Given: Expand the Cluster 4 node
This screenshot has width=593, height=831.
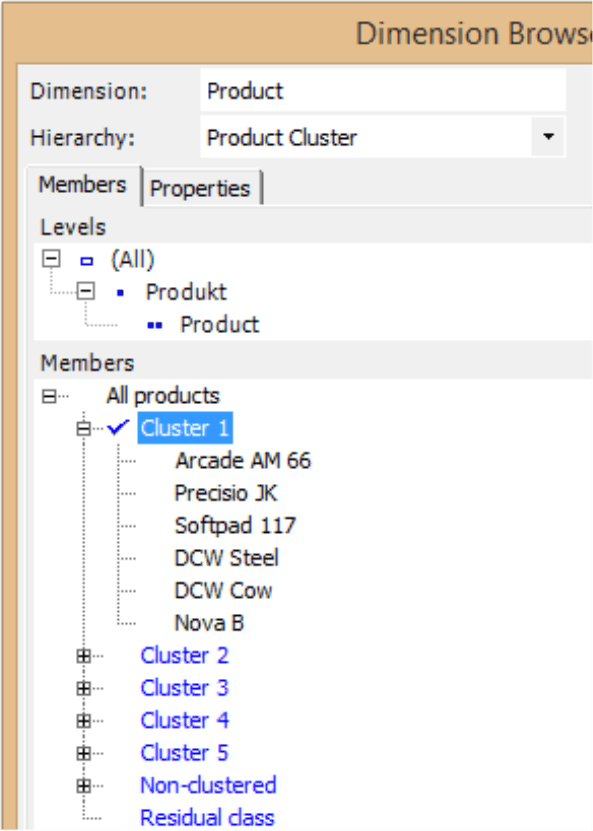Looking at the screenshot, I should pyautogui.click(x=84, y=721).
